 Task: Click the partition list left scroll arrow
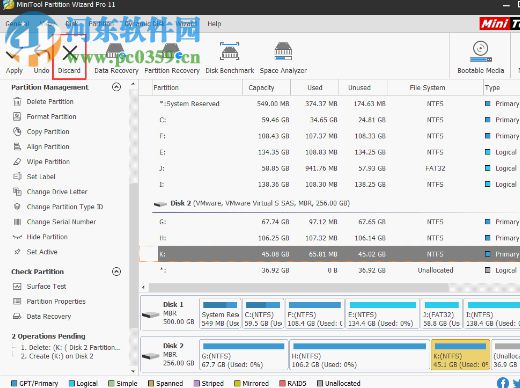143,287
